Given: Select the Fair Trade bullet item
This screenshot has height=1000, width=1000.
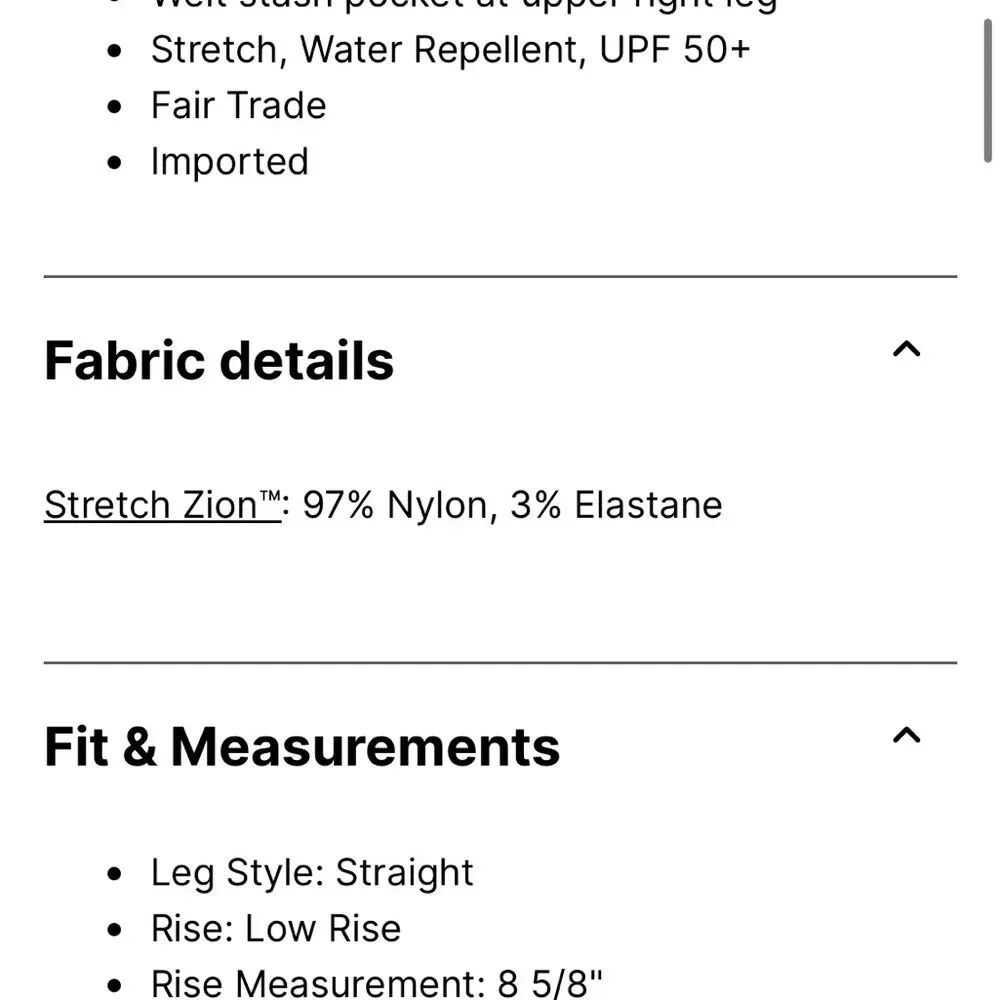Looking at the screenshot, I should tap(238, 105).
